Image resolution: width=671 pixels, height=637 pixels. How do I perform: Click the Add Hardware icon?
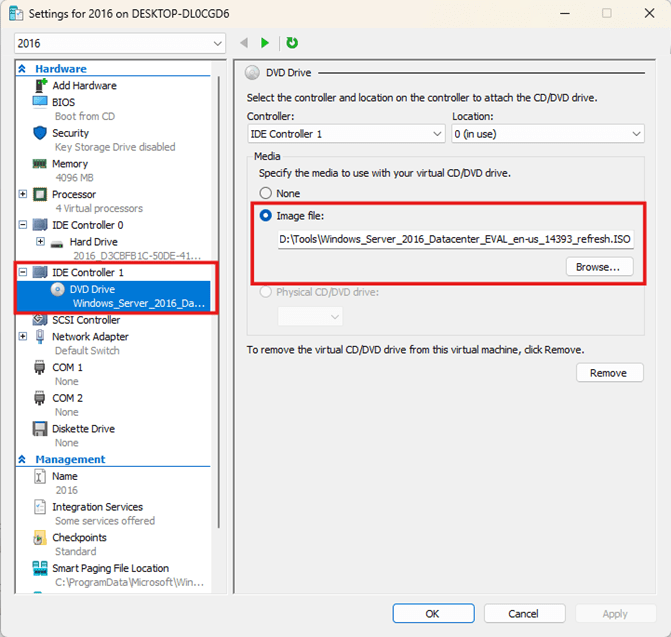pyautogui.click(x=40, y=86)
